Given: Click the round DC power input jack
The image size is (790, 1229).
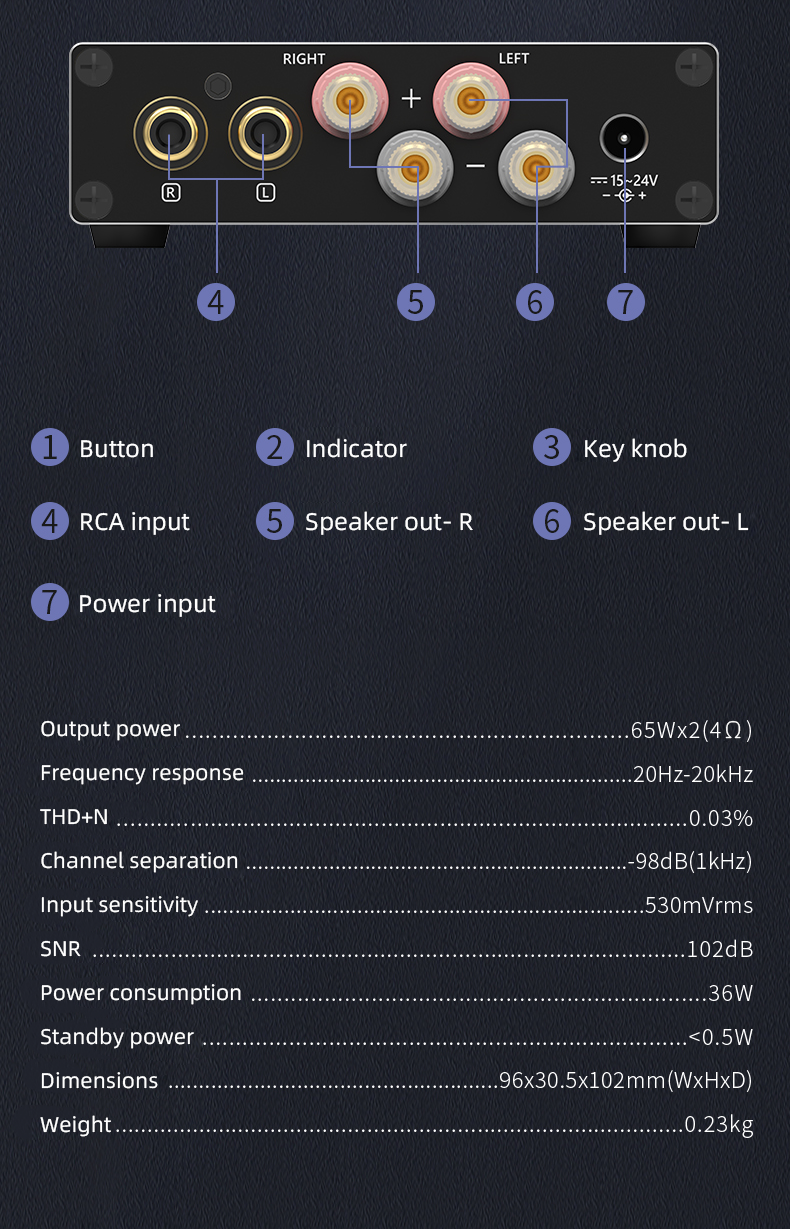Looking at the screenshot, I should [x=625, y=140].
